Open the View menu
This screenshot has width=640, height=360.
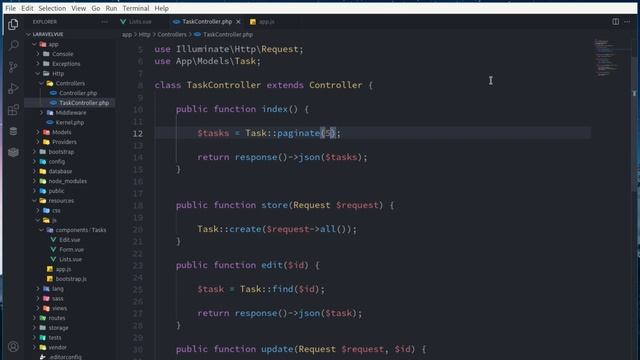coord(78,8)
